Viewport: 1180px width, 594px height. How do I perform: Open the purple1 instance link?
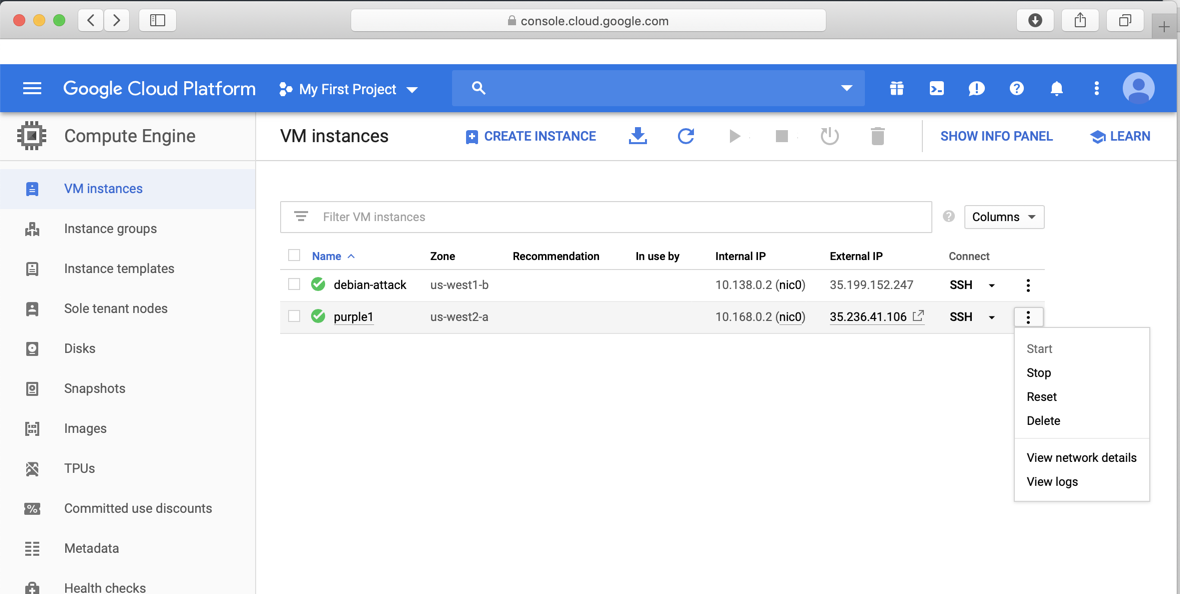point(353,317)
